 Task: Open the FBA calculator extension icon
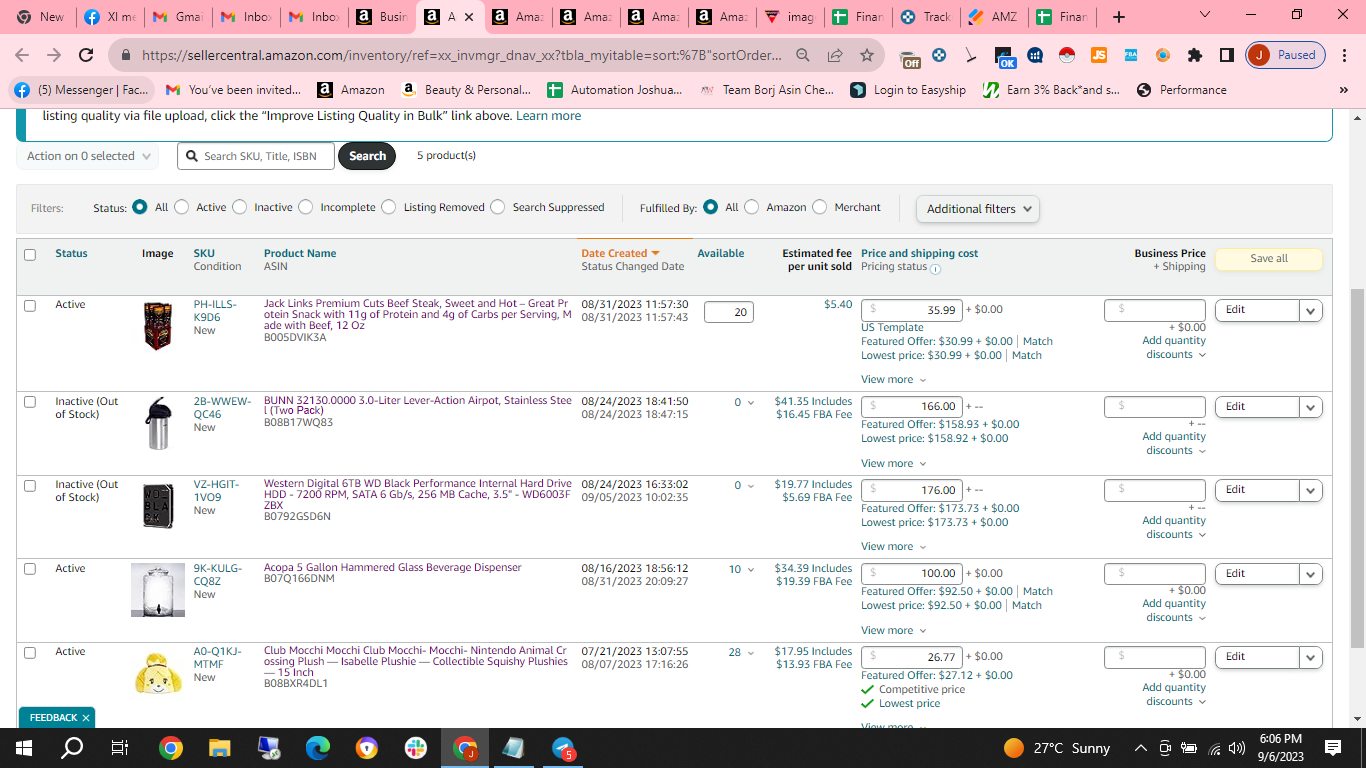point(1131,56)
